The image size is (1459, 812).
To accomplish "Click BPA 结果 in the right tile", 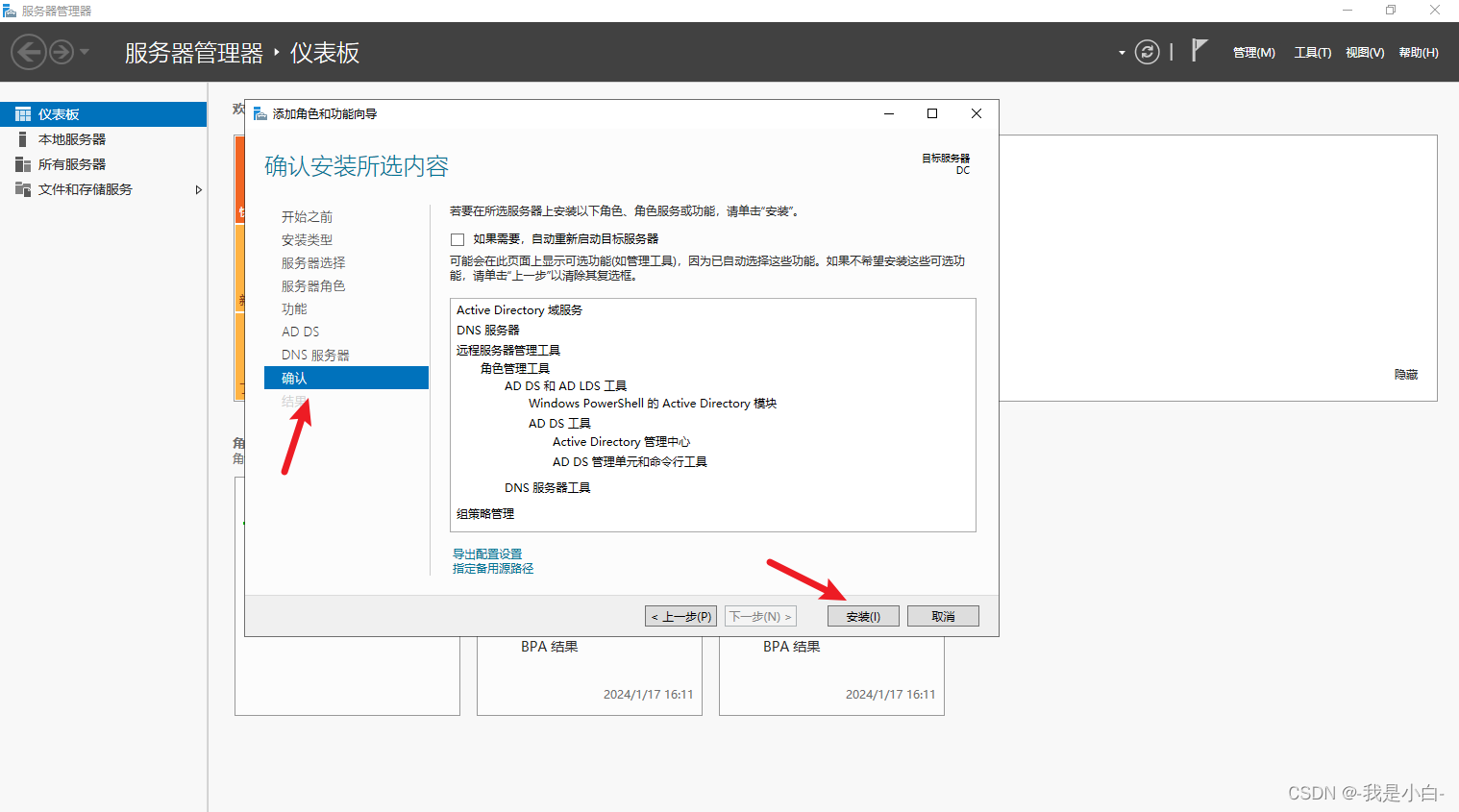I will (x=792, y=647).
